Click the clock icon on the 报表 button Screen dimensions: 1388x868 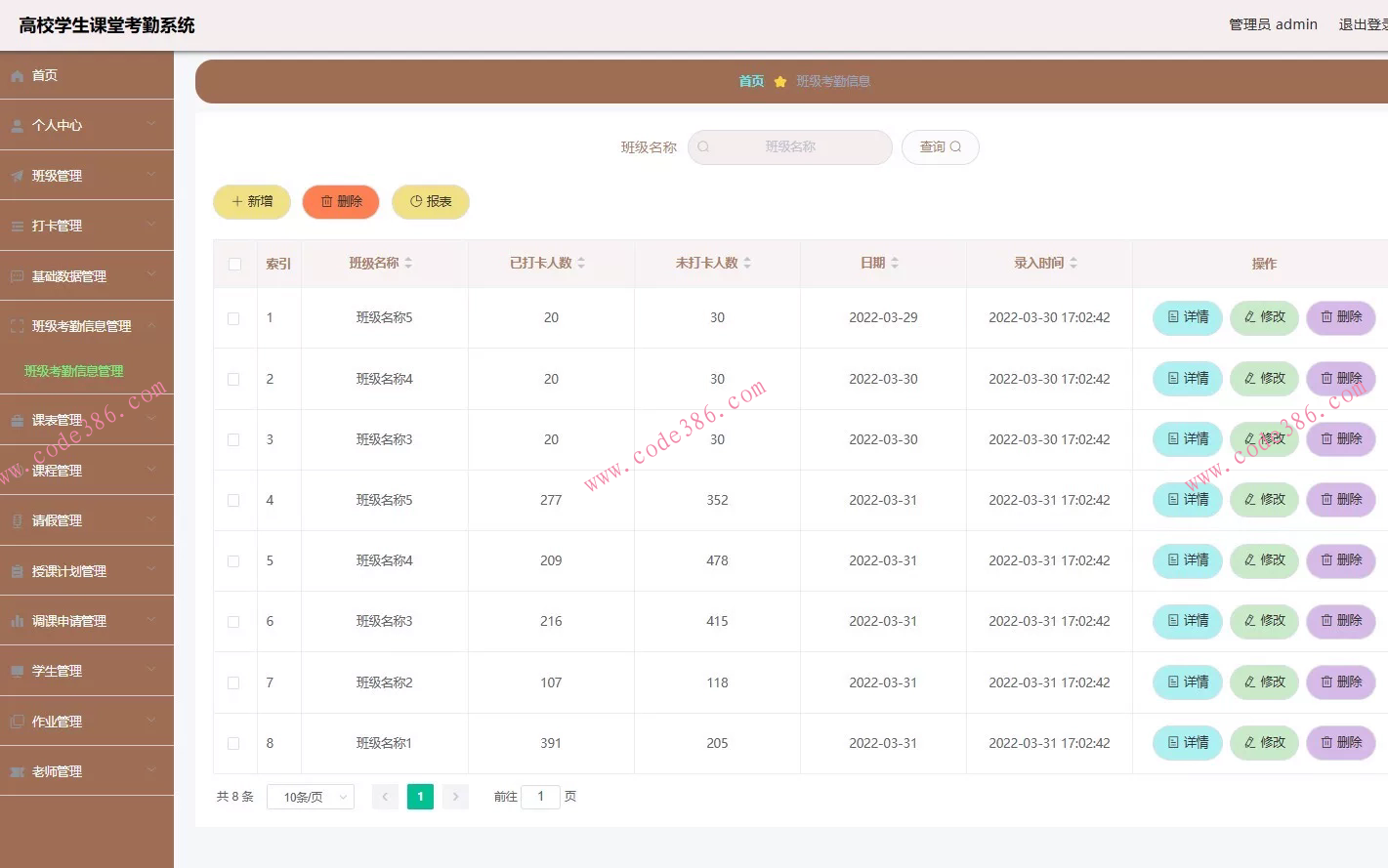(x=414, y=201)
